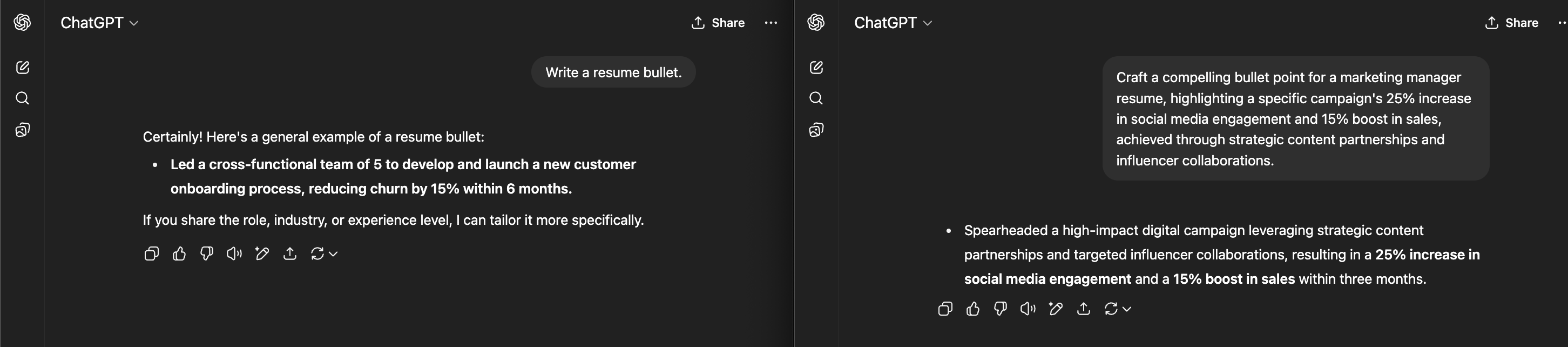Copy the left response about customer onboarding
Viewport: 1568px width, 347px height.
click(x=152, y=253)
